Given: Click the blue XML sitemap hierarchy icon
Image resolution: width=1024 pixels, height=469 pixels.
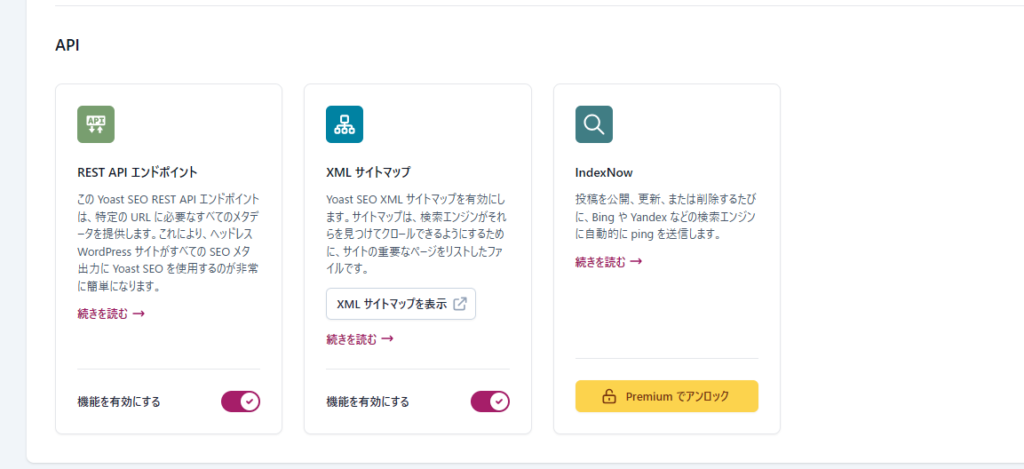Looking at the screenshot, I should coord(344,124).
